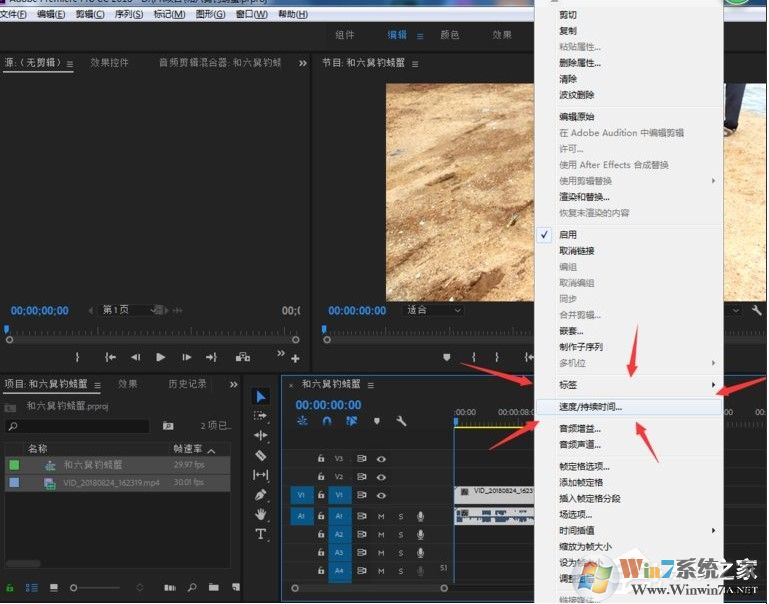The image size is (769, 604).
Task: Select the Razor tool in the tools panel
Action: [x=261, y=455]
